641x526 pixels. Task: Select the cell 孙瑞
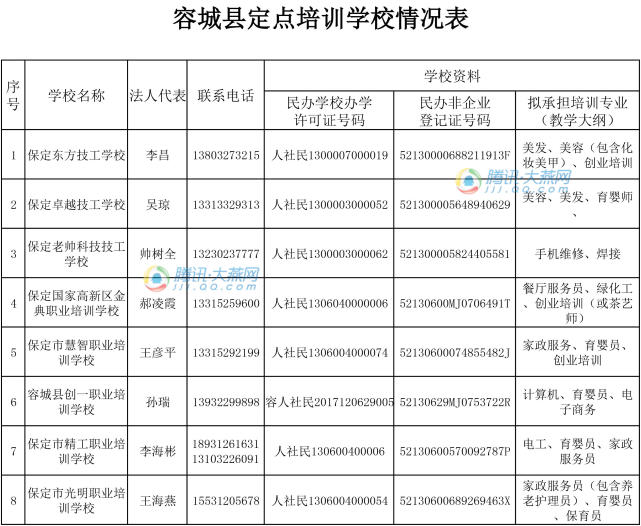pyautogui.click(x=158, y=402)
